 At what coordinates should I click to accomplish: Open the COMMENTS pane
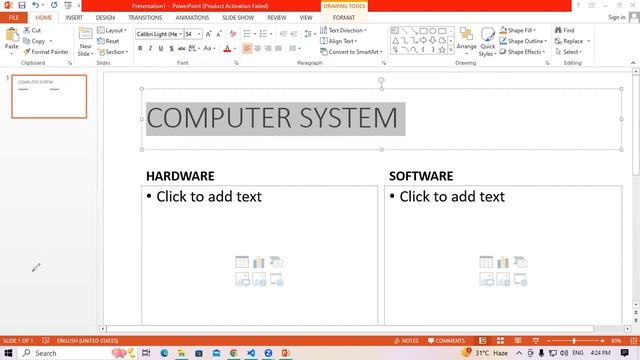(447, 341)
